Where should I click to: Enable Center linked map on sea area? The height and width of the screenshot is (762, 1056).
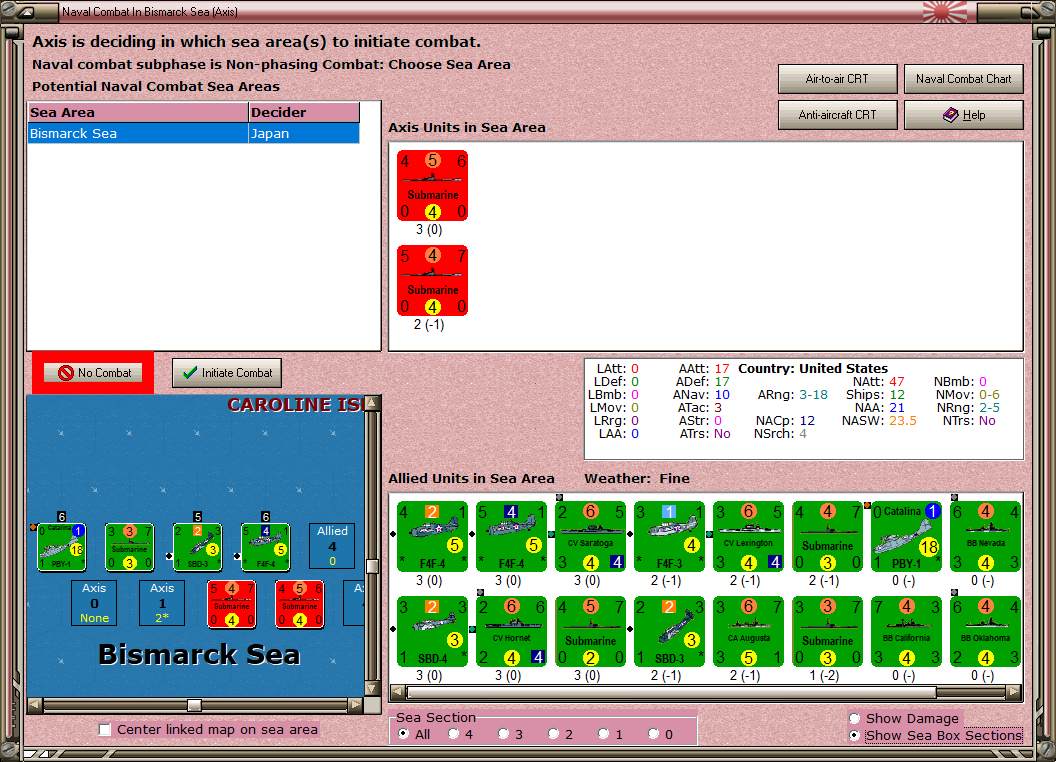tap(104, 730)
